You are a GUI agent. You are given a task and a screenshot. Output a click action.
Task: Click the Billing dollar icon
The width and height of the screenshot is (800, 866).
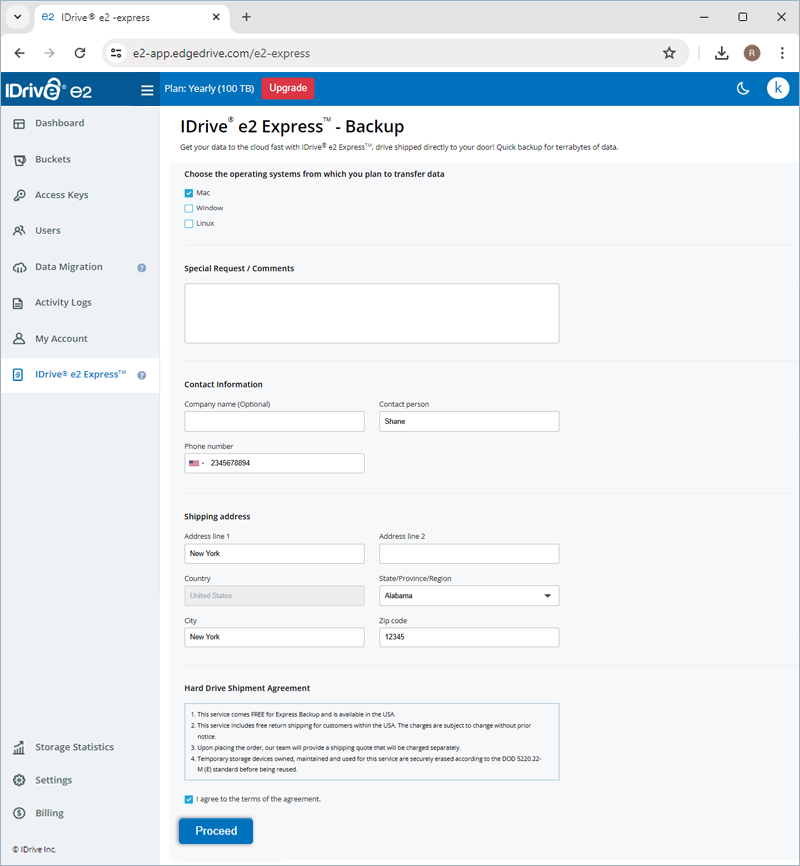(19, 813)
